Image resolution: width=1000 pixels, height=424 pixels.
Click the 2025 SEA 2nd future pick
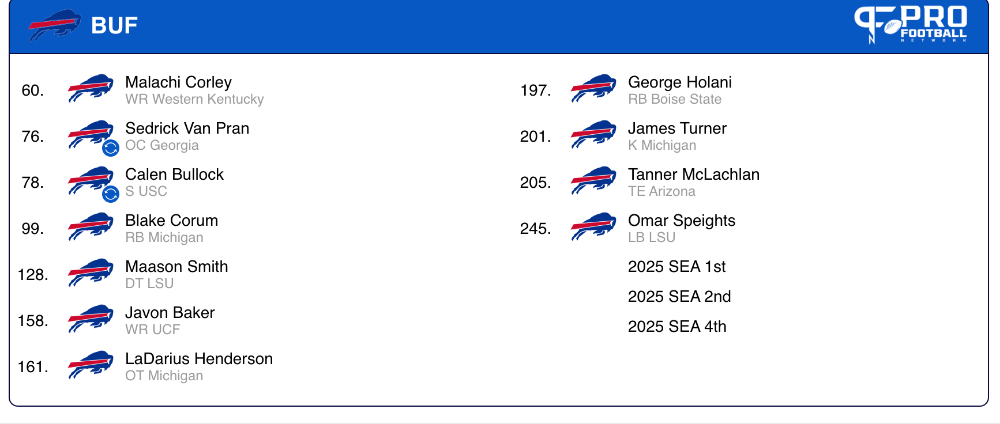pos(679,296)
